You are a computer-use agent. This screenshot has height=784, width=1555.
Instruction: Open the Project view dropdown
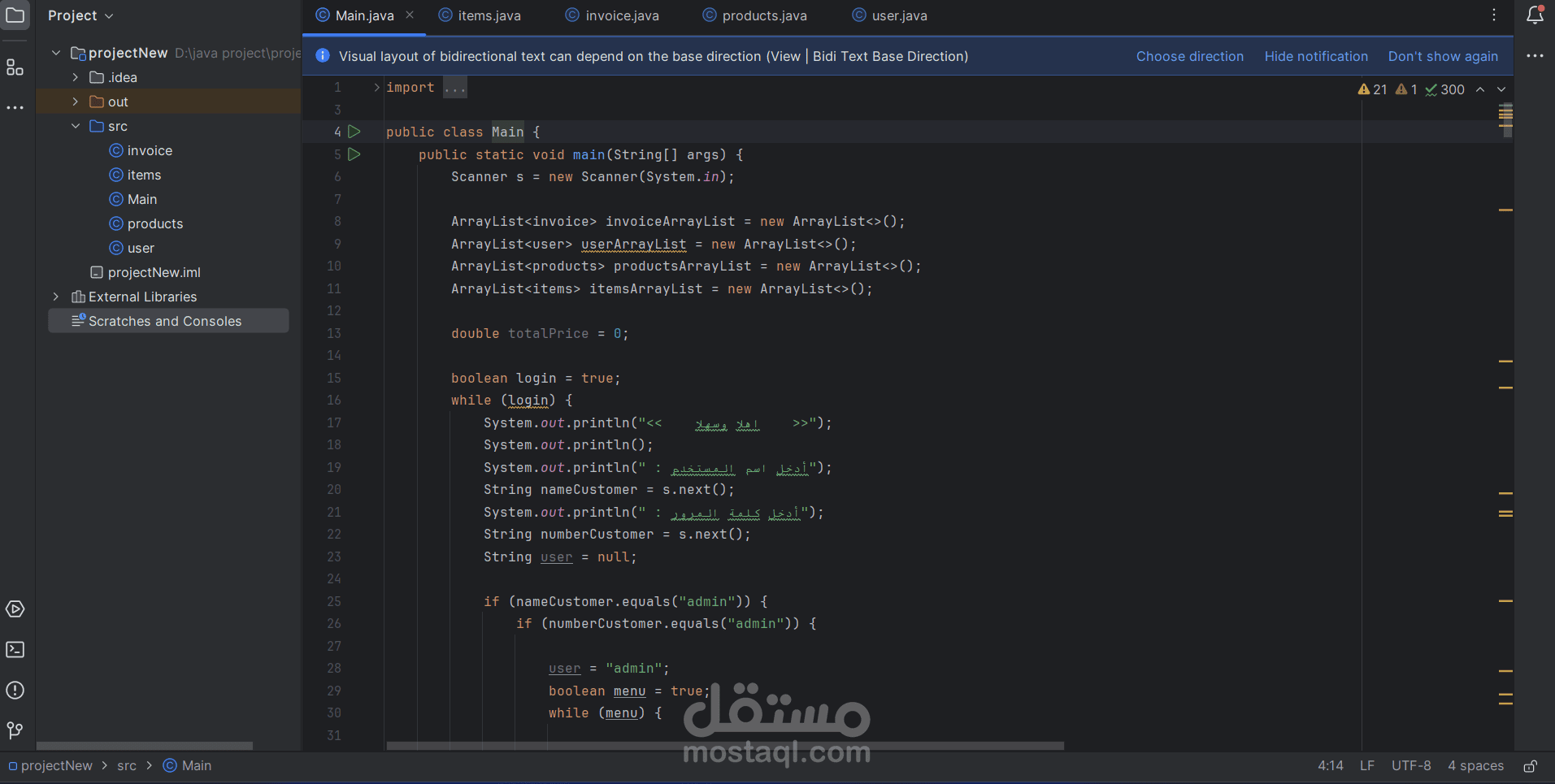pyautogui.click(x=80, y=15)
